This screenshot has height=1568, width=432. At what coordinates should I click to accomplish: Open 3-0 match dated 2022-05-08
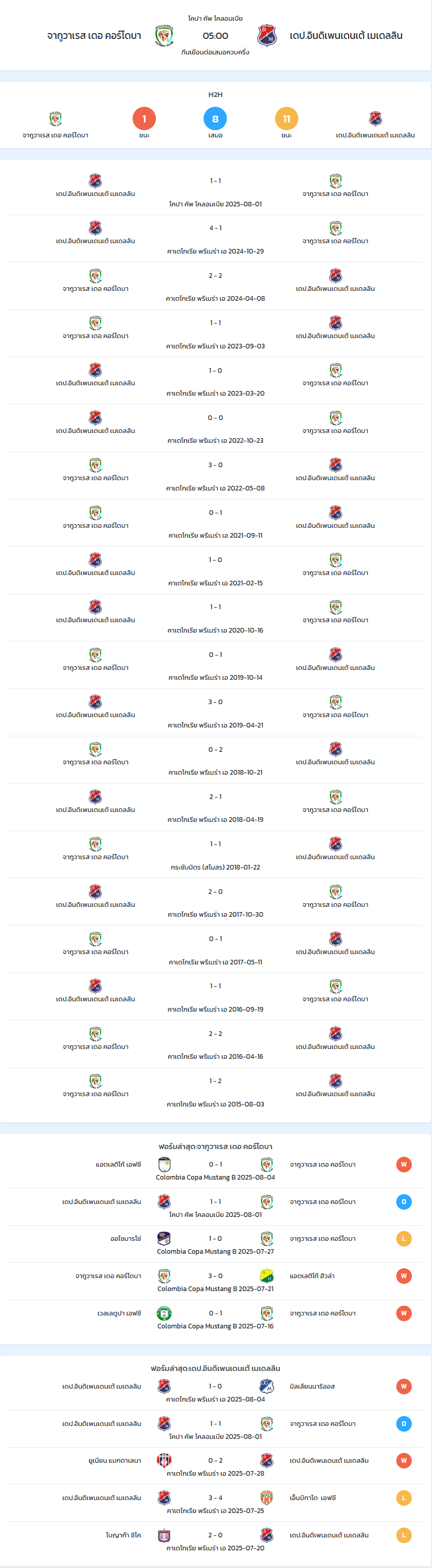click(215, 476)
